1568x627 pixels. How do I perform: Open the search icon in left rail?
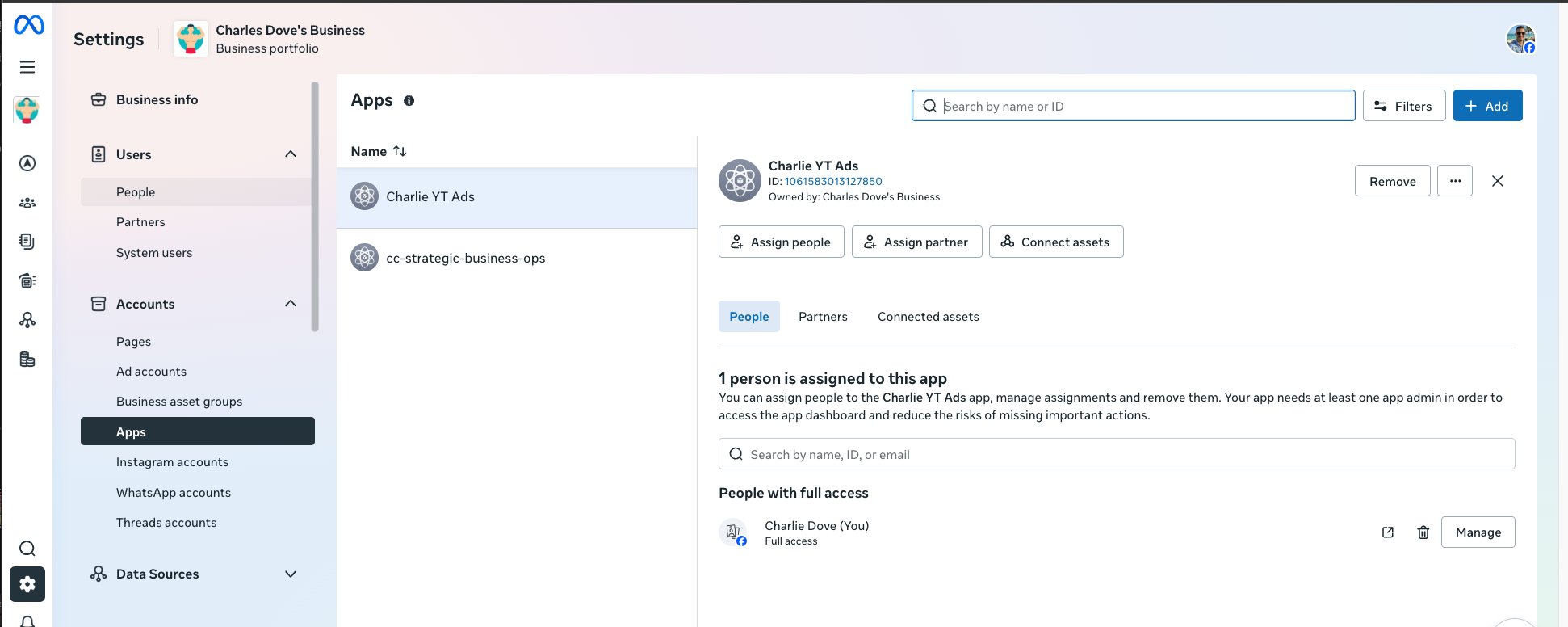tap(27, 549)
